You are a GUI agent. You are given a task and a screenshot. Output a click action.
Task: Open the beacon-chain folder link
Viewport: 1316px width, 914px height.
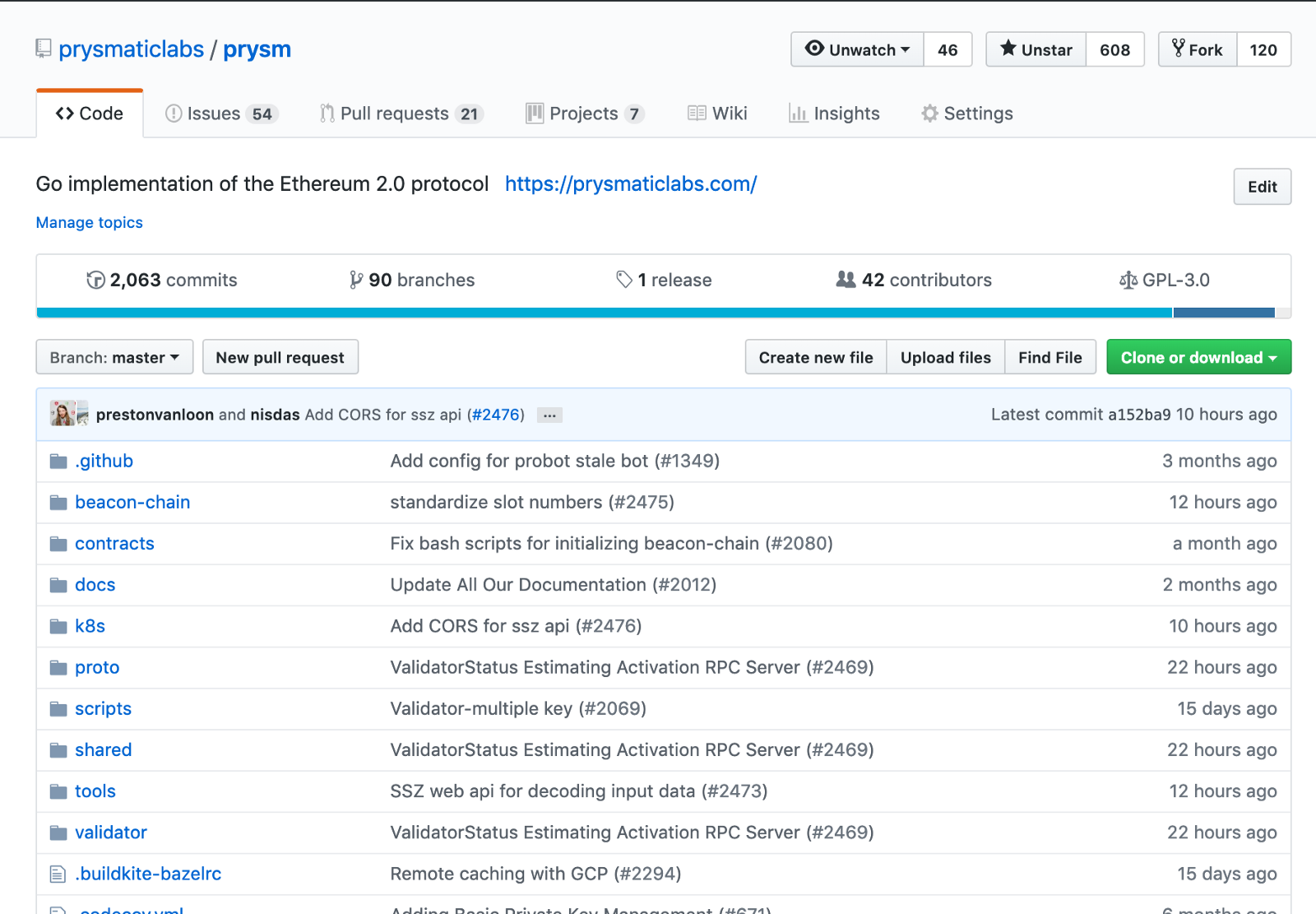point(132,503)
